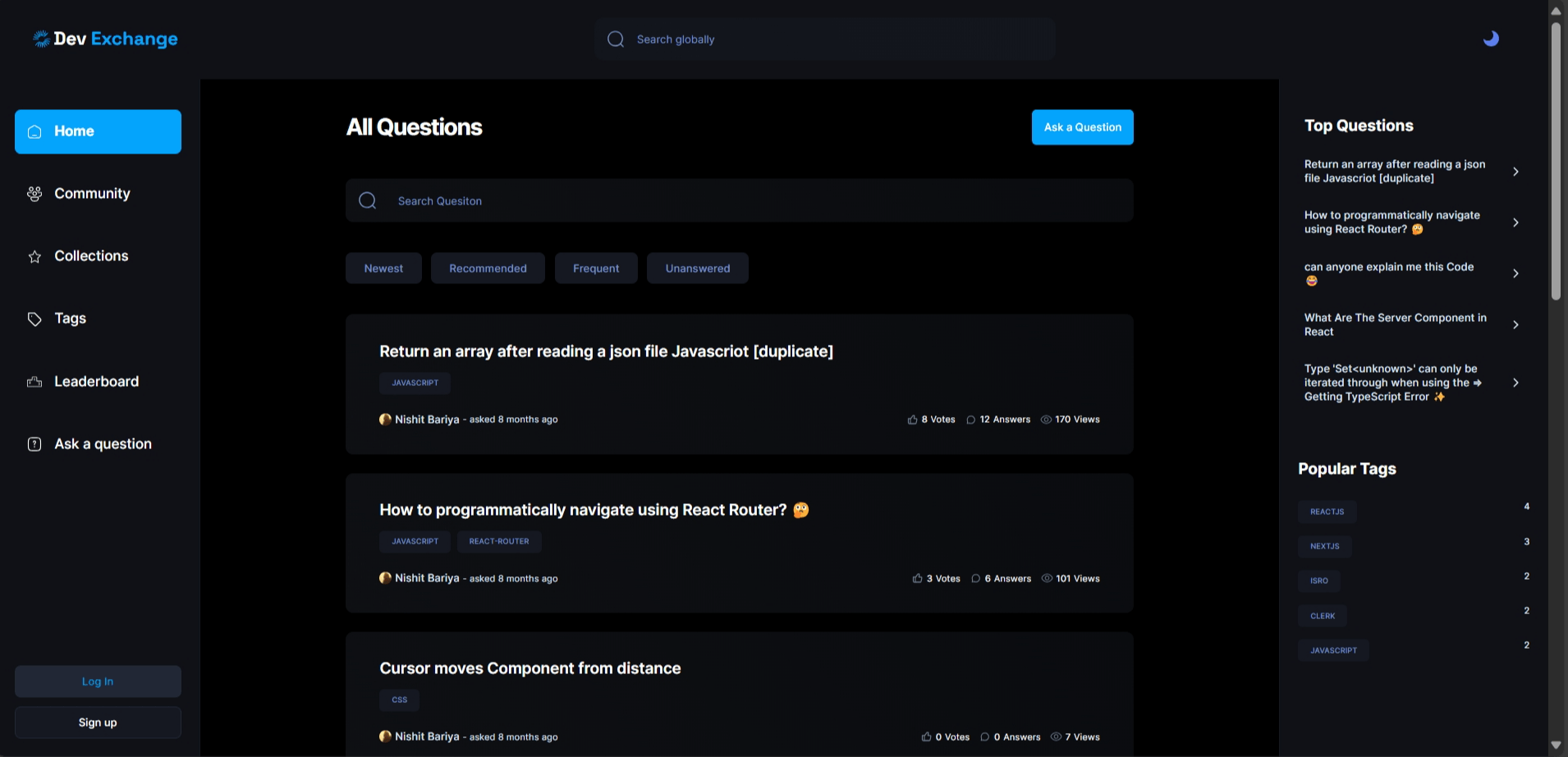Click the Log In button
Image resolution: width=1568 pixels, height=757 pixels.
click(x=98, y=681)
